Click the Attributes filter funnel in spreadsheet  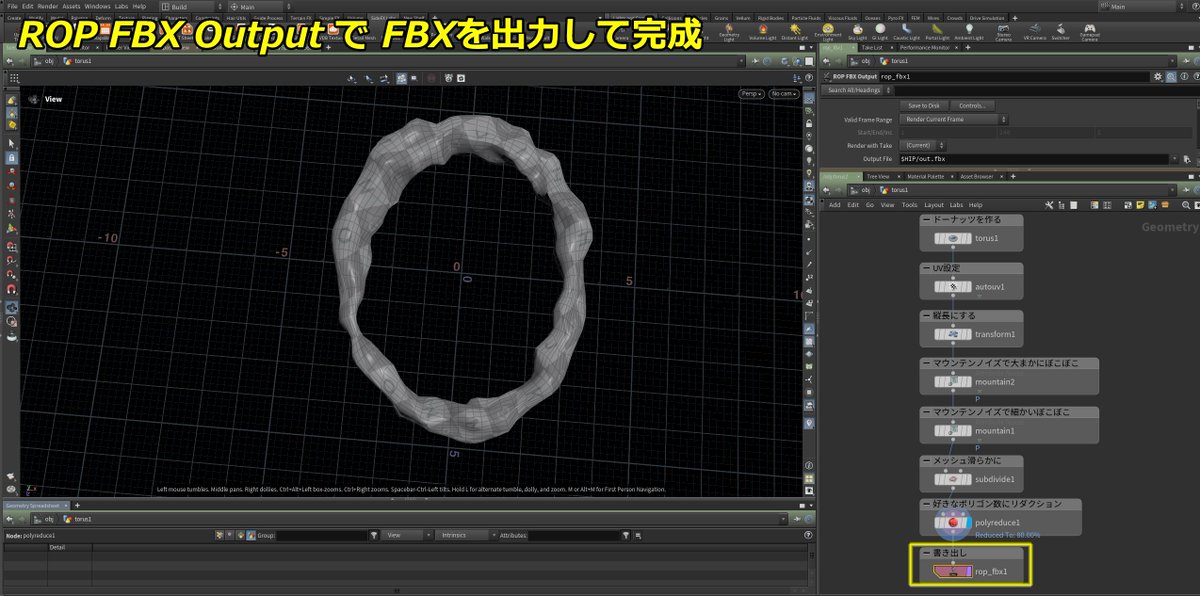(626, 535)
